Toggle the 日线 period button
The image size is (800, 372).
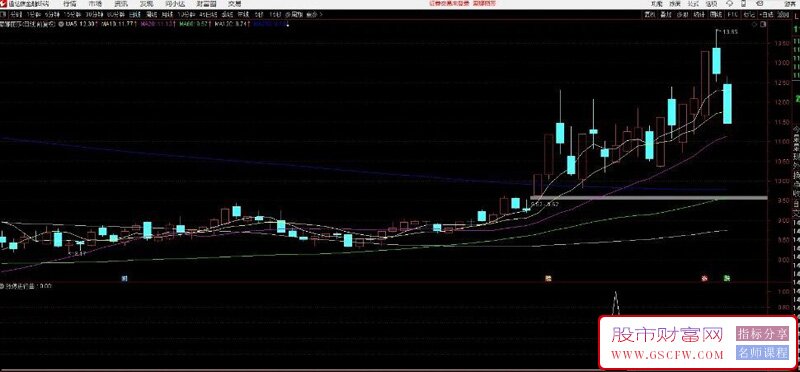(134, 15)
